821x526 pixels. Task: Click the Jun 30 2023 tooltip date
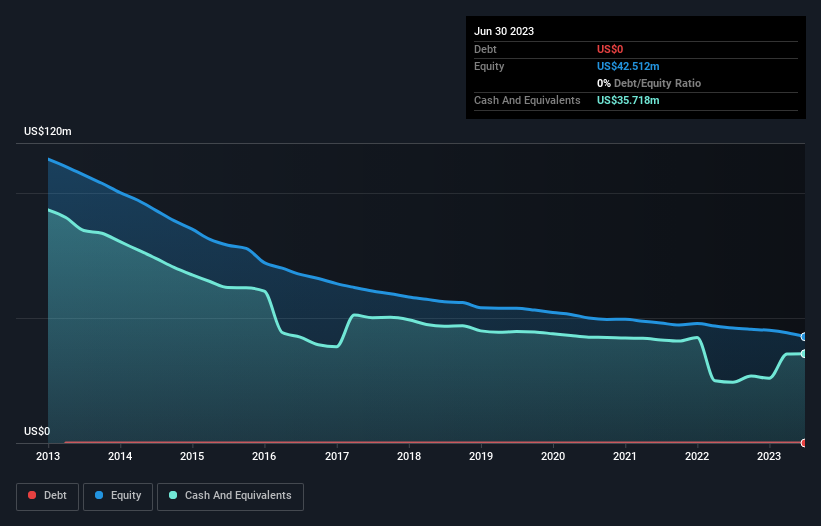504,31
